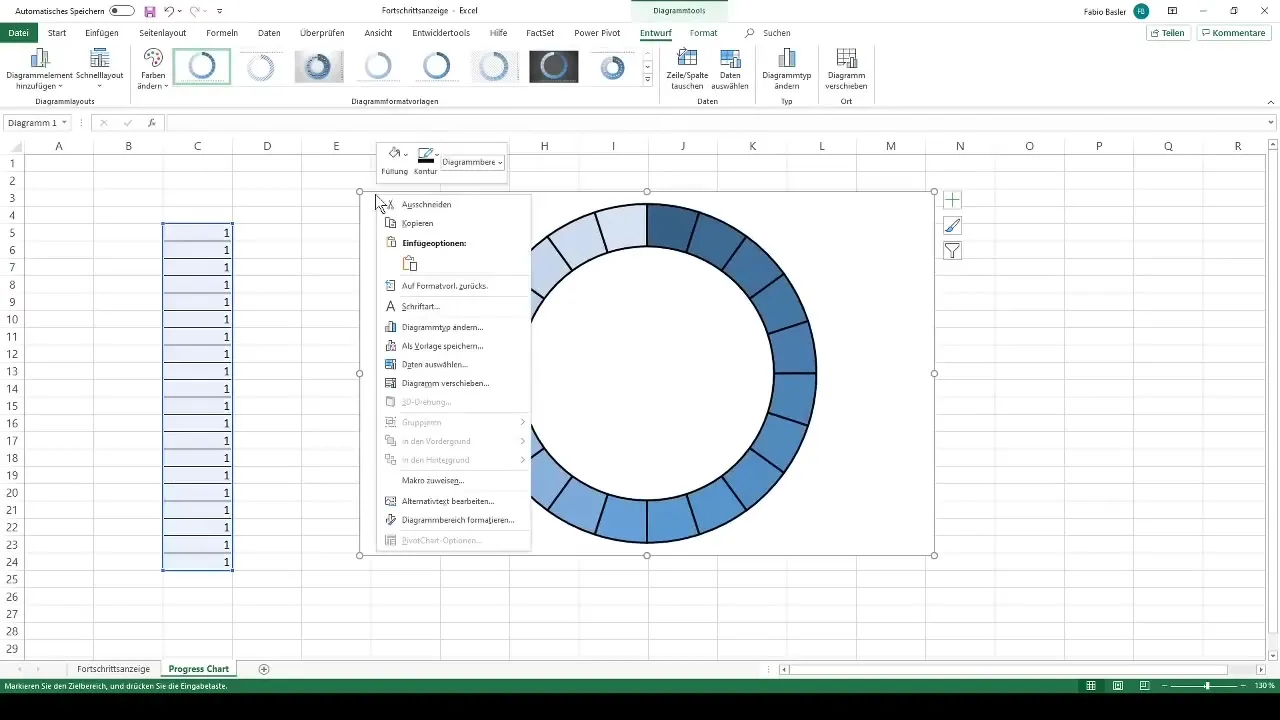Click the paste option clipboard icon
The width and height of the screenshot is (1280, 720).
pos(409,264)
